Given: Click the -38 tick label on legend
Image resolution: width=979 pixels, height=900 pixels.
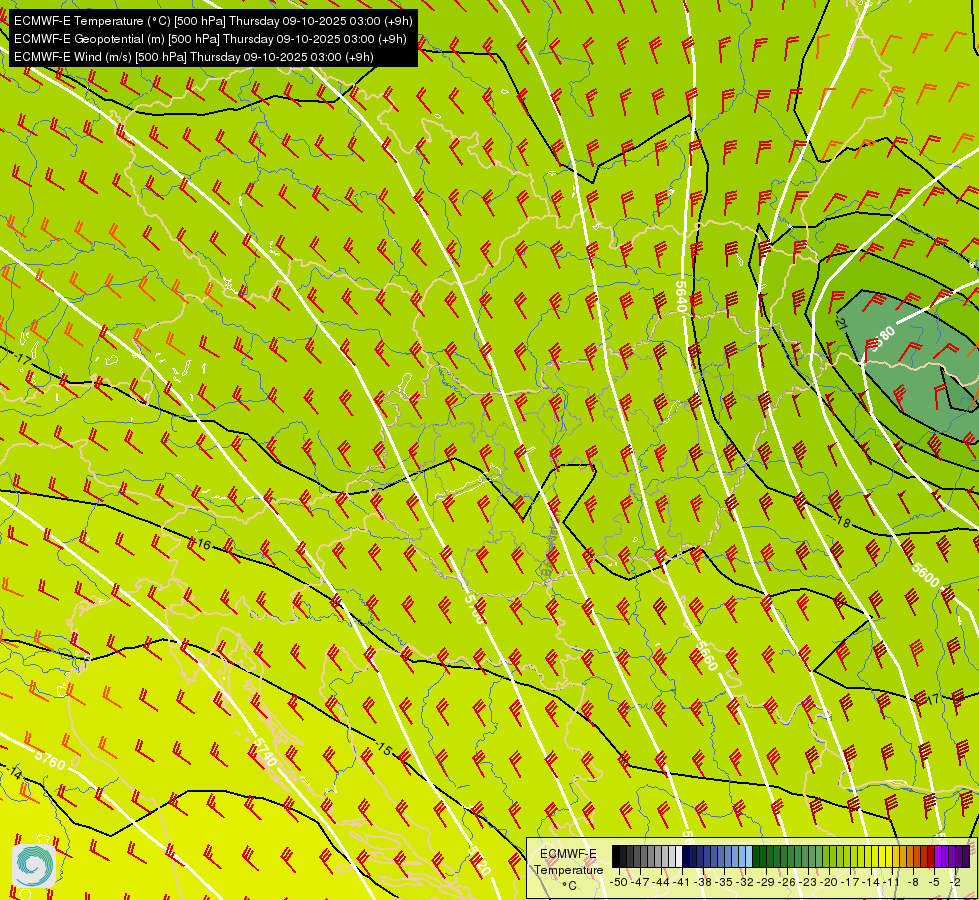Looking at the screenshot, I should (703, 882).
